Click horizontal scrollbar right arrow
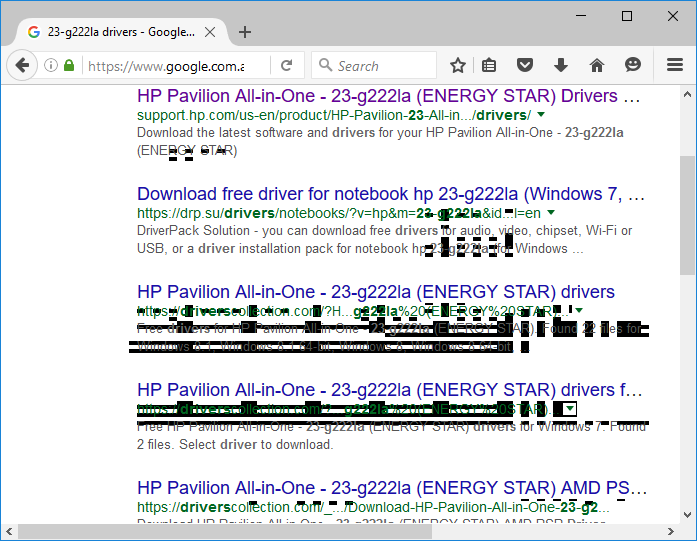The width and height of the screenshot is (697, 541). tap(671, 531)
